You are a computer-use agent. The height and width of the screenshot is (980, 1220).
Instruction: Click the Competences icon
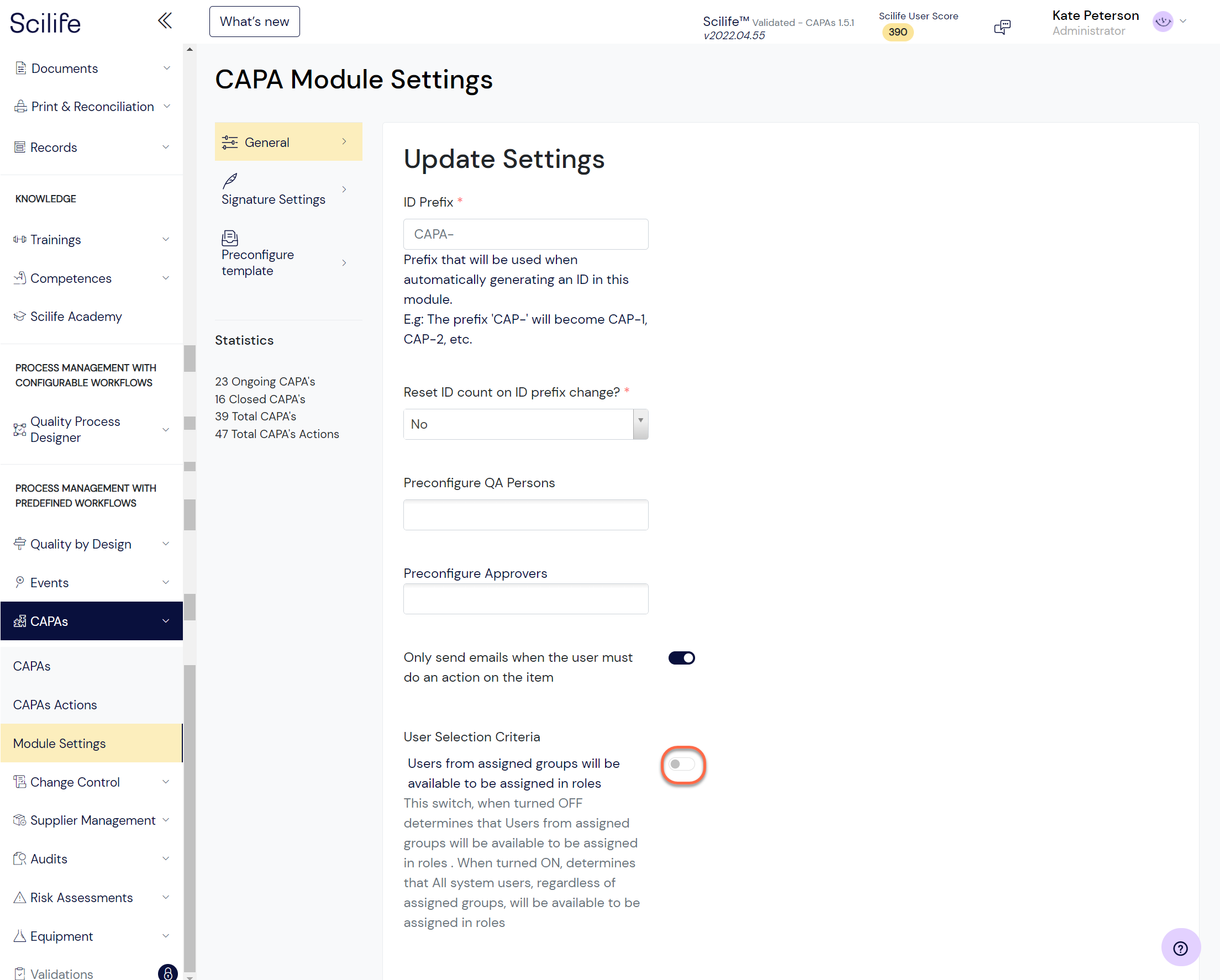coord(20,278)
